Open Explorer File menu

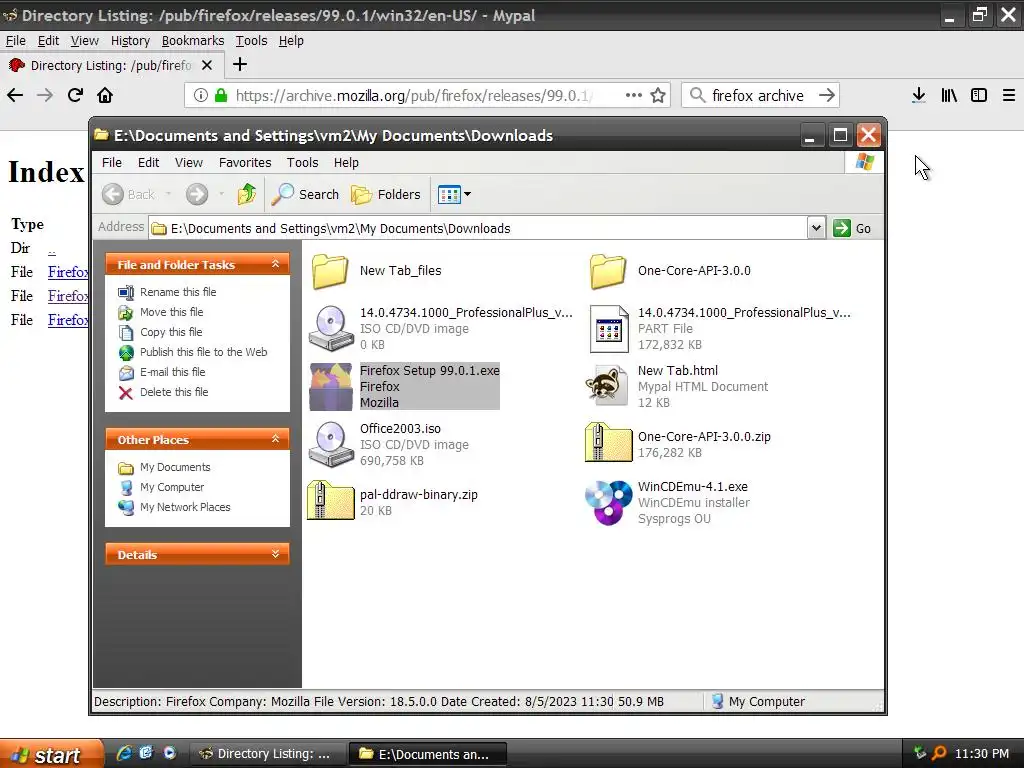112,162
